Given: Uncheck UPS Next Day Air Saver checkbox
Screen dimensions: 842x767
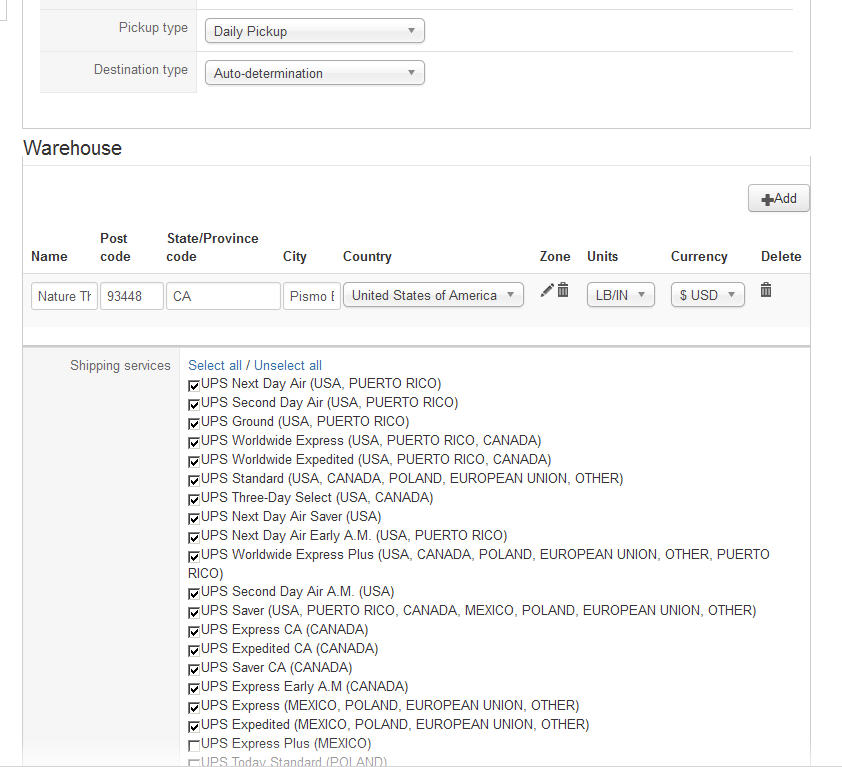Looking at the screenshot, I should 194,518.
